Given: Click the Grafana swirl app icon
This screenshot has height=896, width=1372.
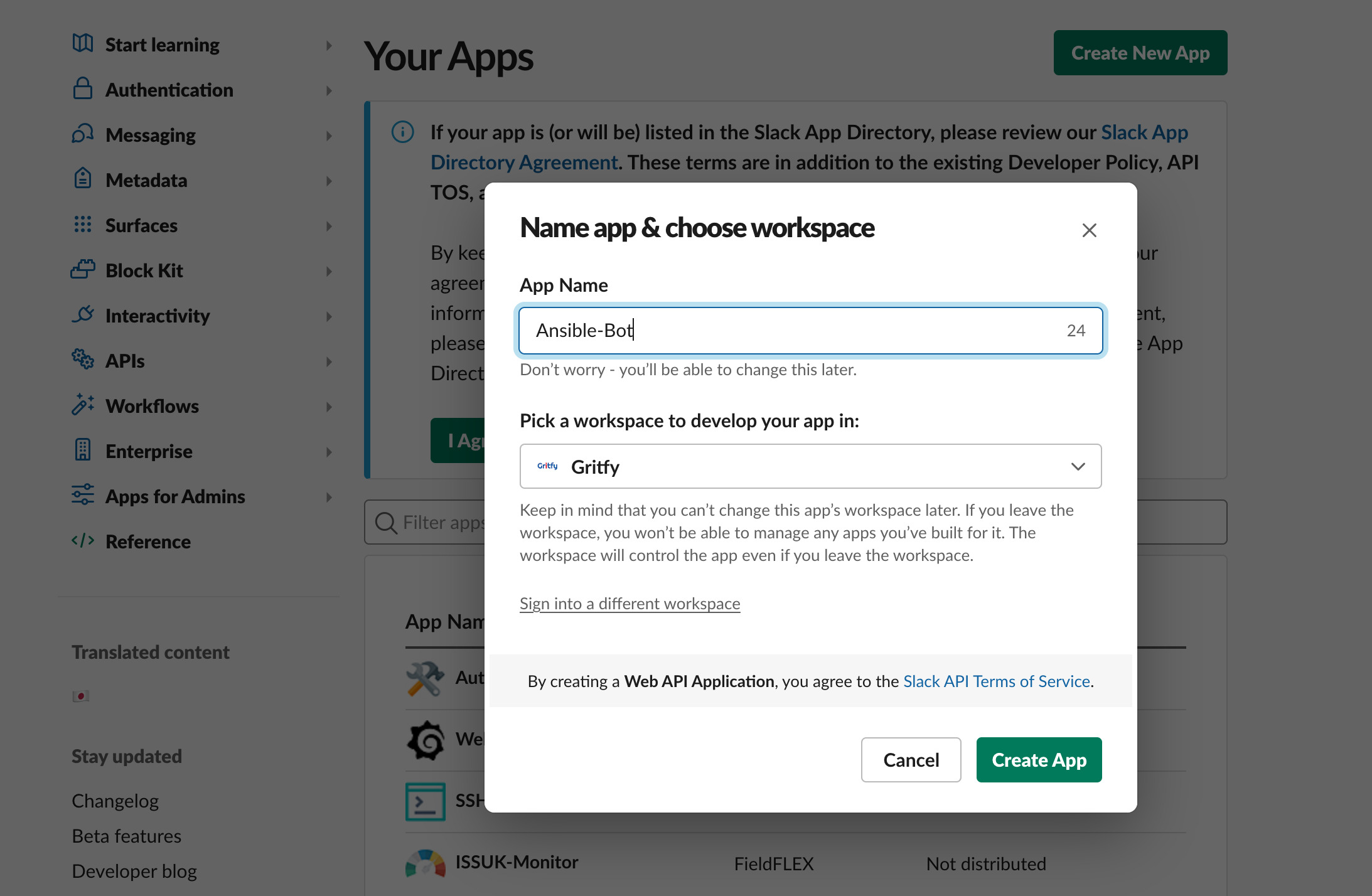Looking at the screenshot, I should 426,740.
